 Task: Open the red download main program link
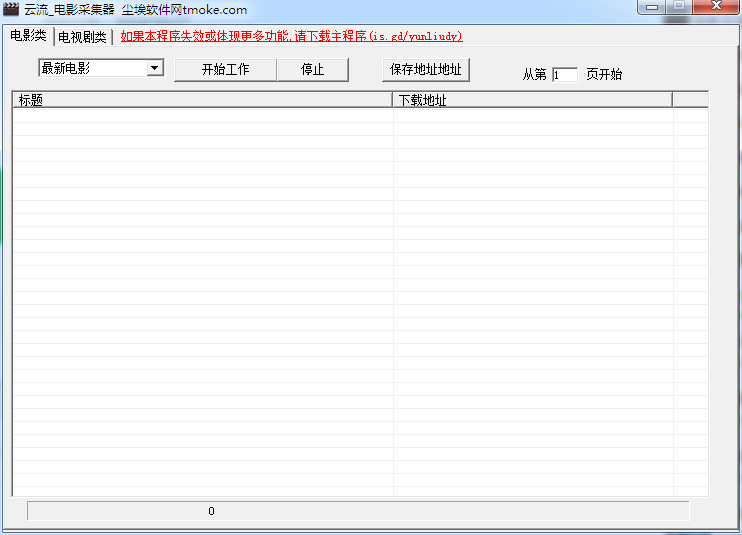(292, 36)
